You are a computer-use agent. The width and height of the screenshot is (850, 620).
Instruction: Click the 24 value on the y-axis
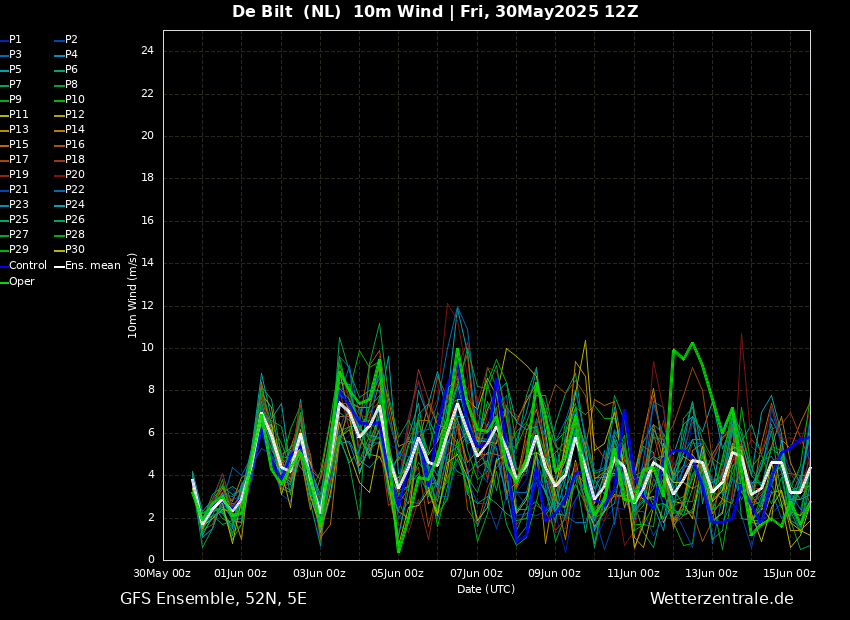pyautogui.click(x=147, y=51)
